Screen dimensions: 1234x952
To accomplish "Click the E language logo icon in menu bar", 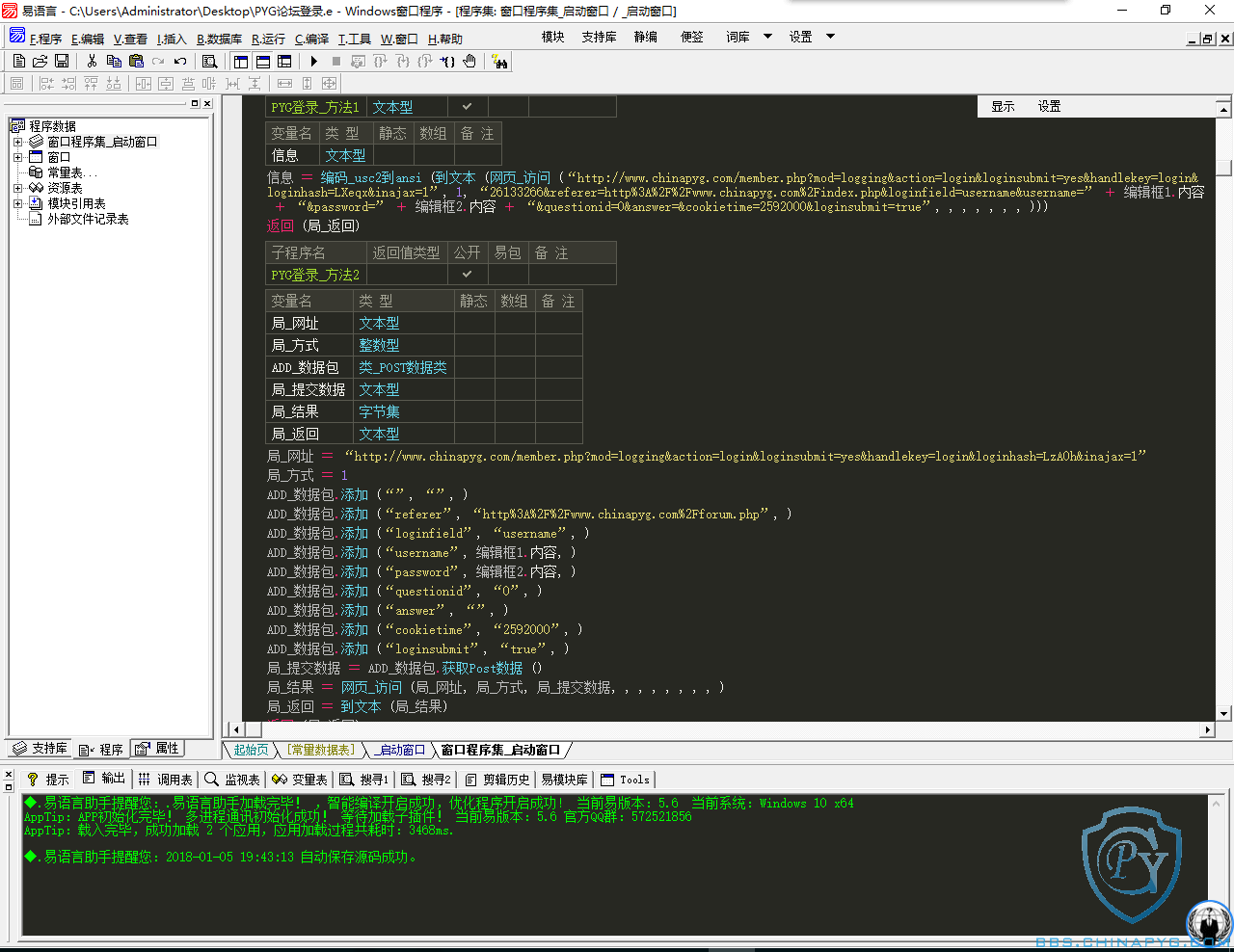I will click(x=17, y=37).
